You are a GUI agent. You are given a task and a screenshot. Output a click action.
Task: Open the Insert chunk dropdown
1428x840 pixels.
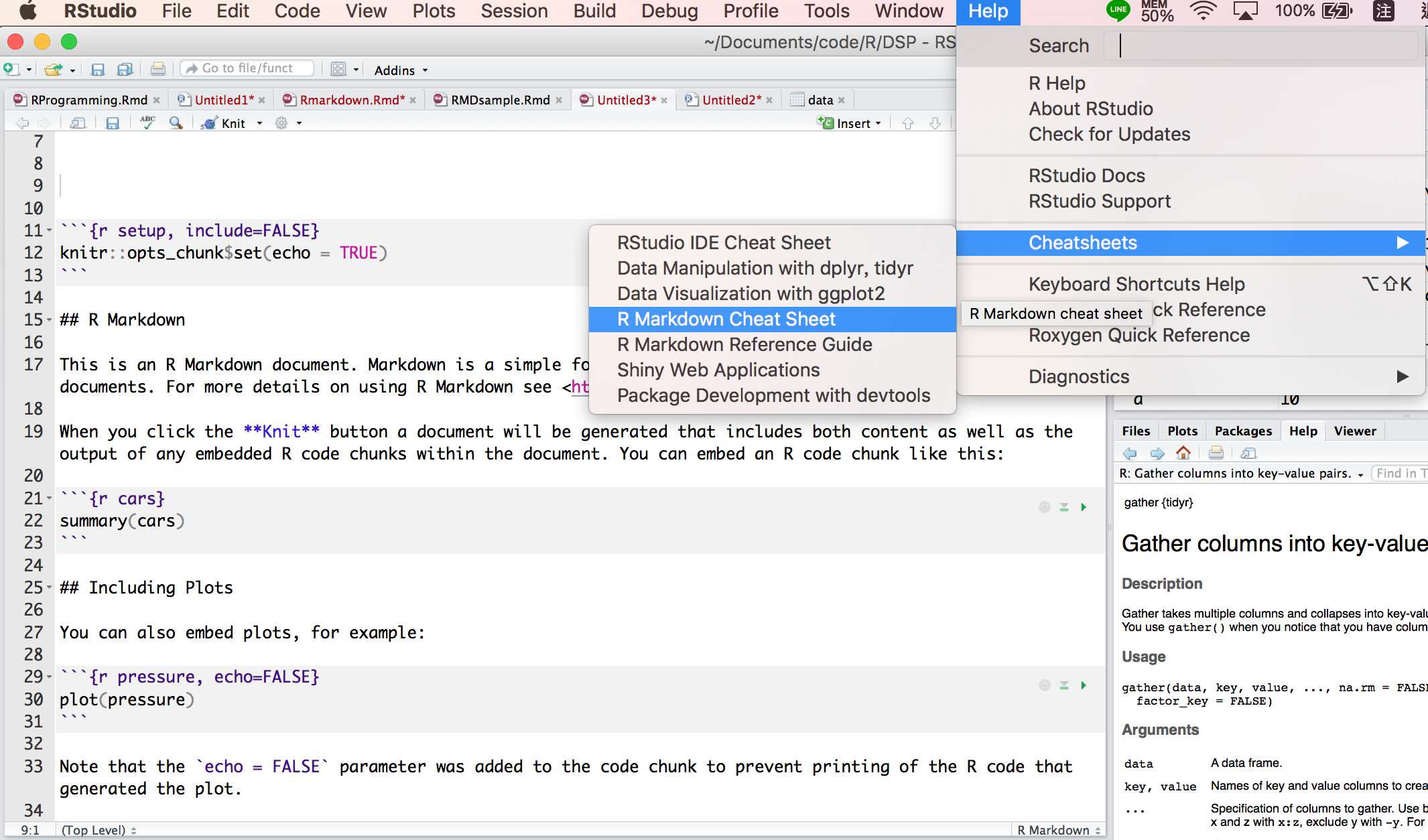pyautogui.click(x=849, y=123)
